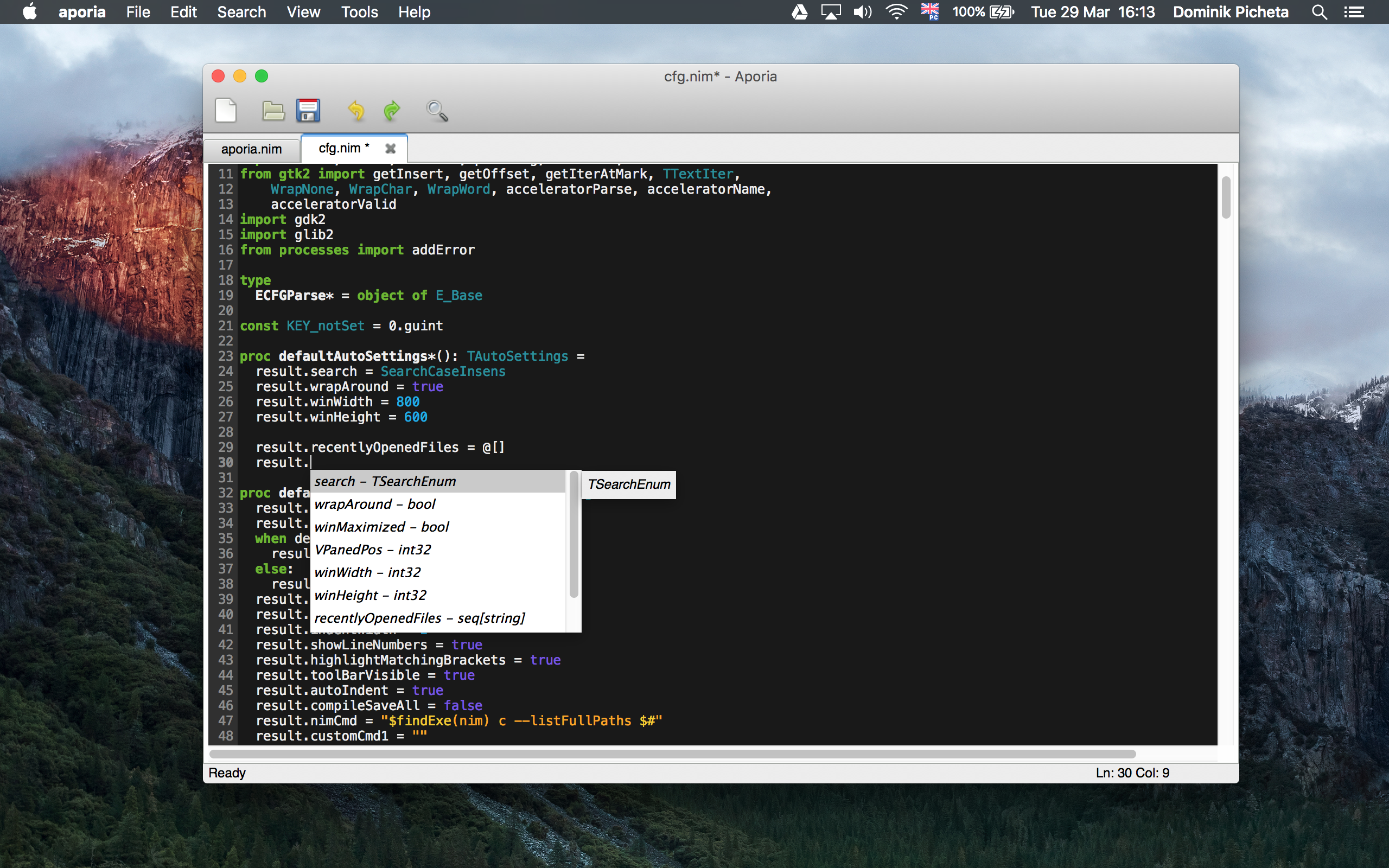Click the horizontal scrollbar below editor

tap(672, 754)
